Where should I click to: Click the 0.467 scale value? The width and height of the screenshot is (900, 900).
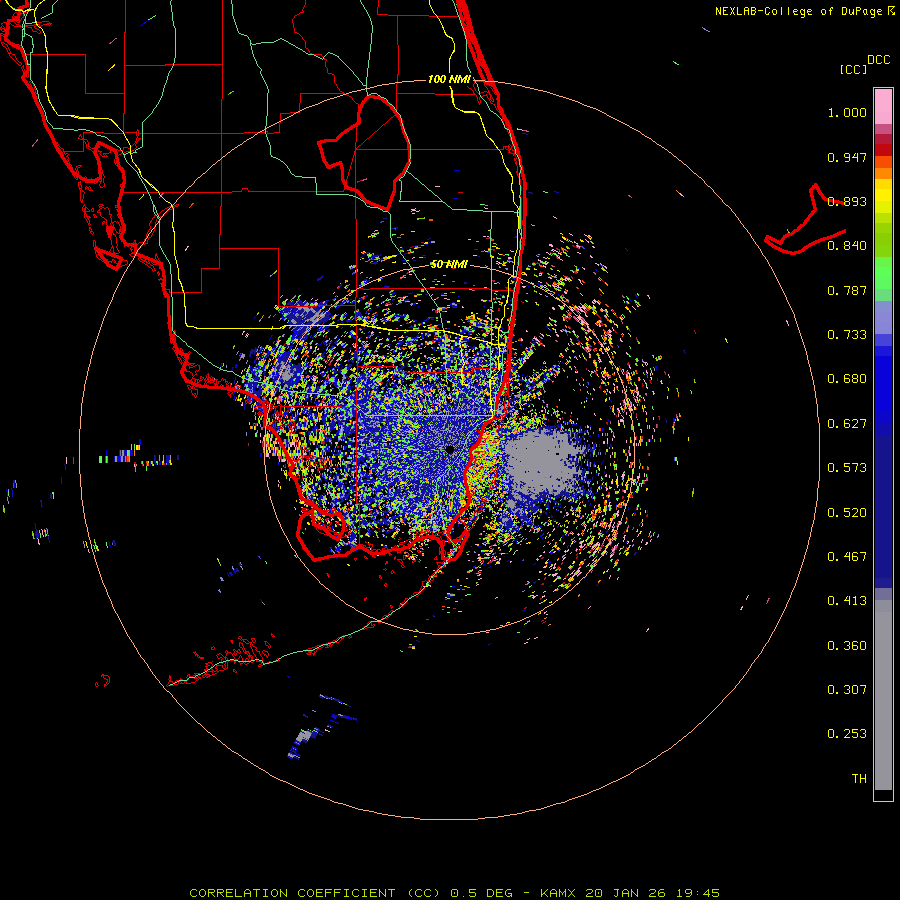[847, 557]
